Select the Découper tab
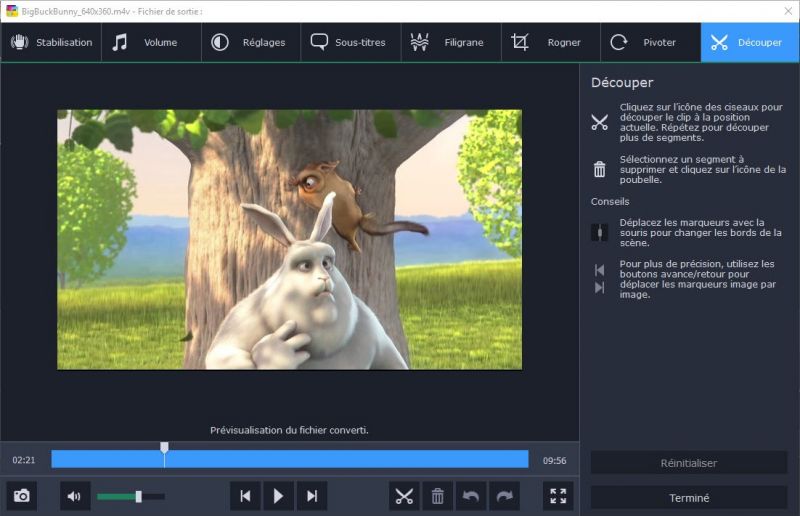This screenshot has height=516, width=800. [x=750, y=42]
